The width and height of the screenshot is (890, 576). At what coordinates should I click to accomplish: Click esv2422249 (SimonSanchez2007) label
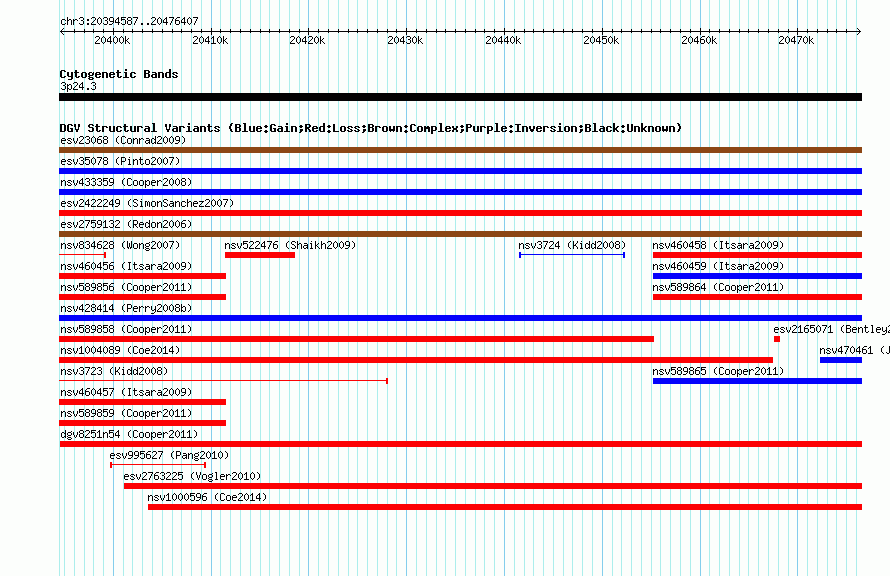click(x=147, y=203)
